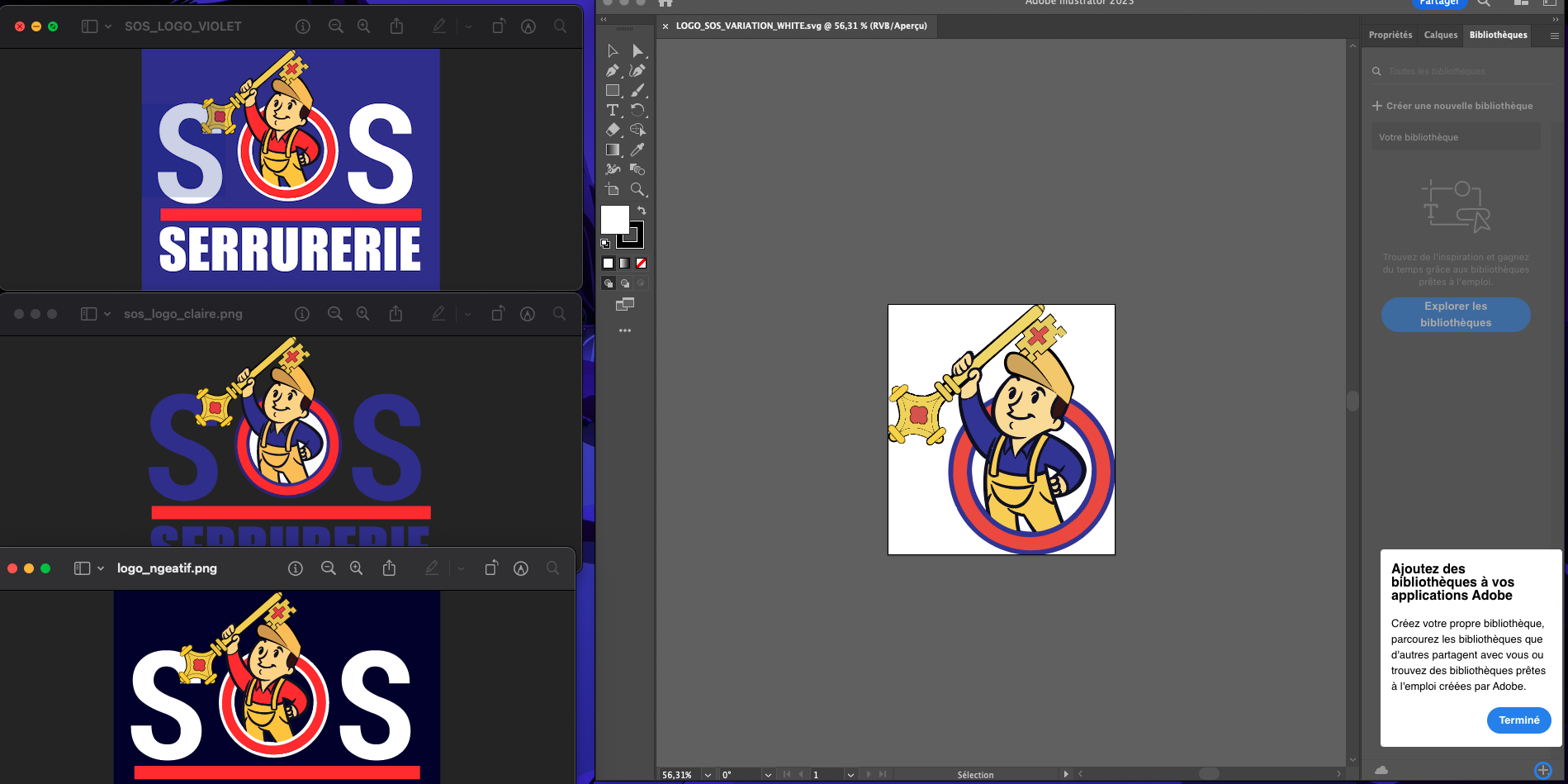Screen dimensions: 1568x784
Task: Click the white Fill color swatch
Action: tap(613, 220)
